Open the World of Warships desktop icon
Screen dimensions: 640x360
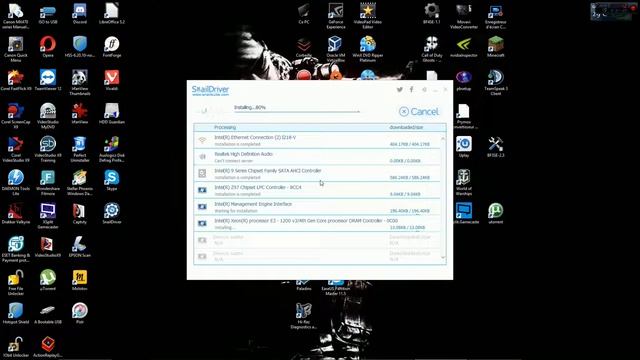coord(464,183)
